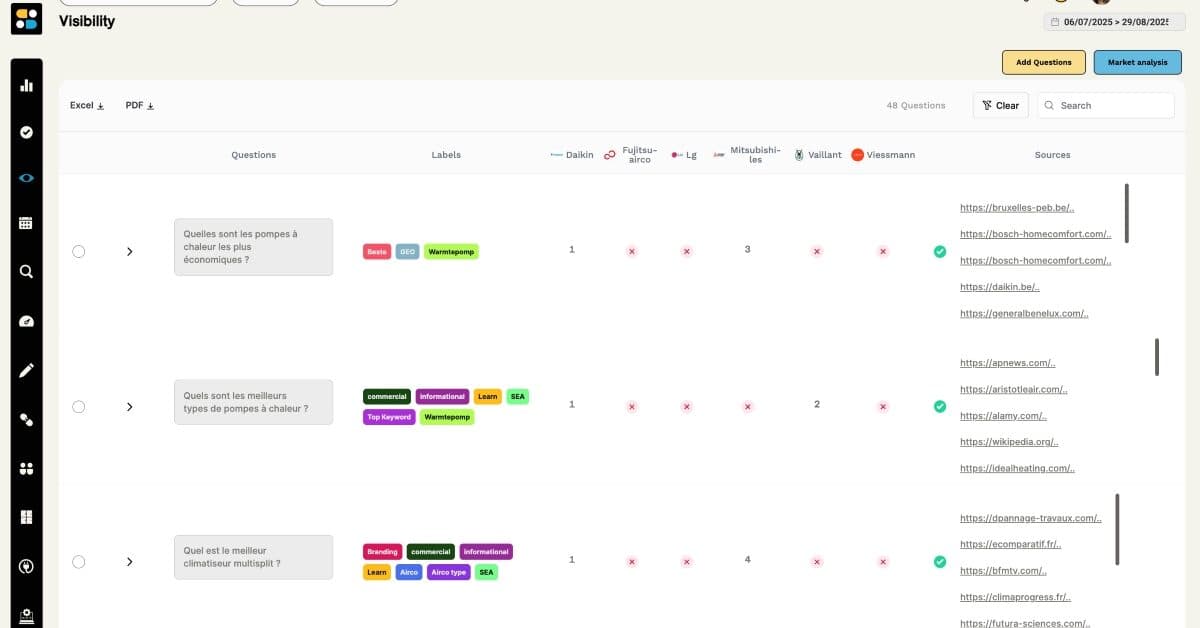Click the Viessmann brand logo in header

pos(858,155)
